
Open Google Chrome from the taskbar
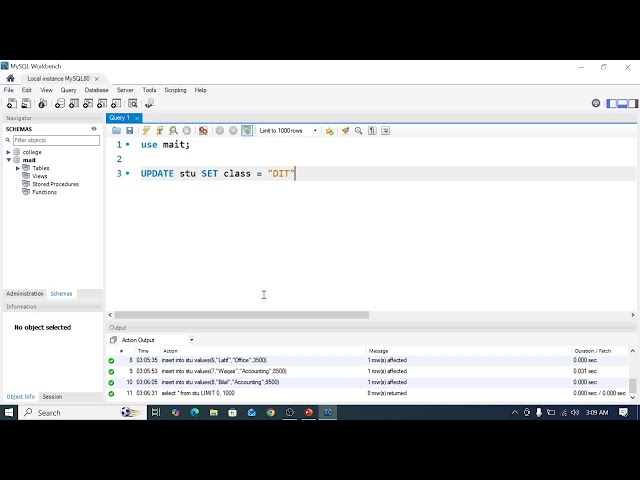point(271,413)
